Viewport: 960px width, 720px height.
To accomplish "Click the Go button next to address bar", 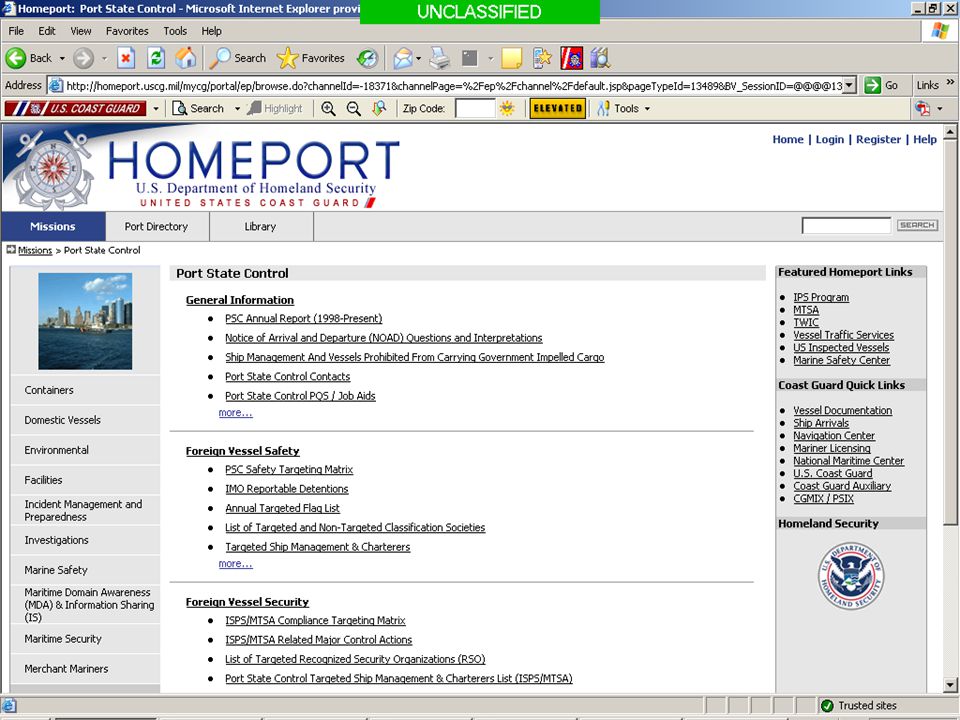I will 881,85.
